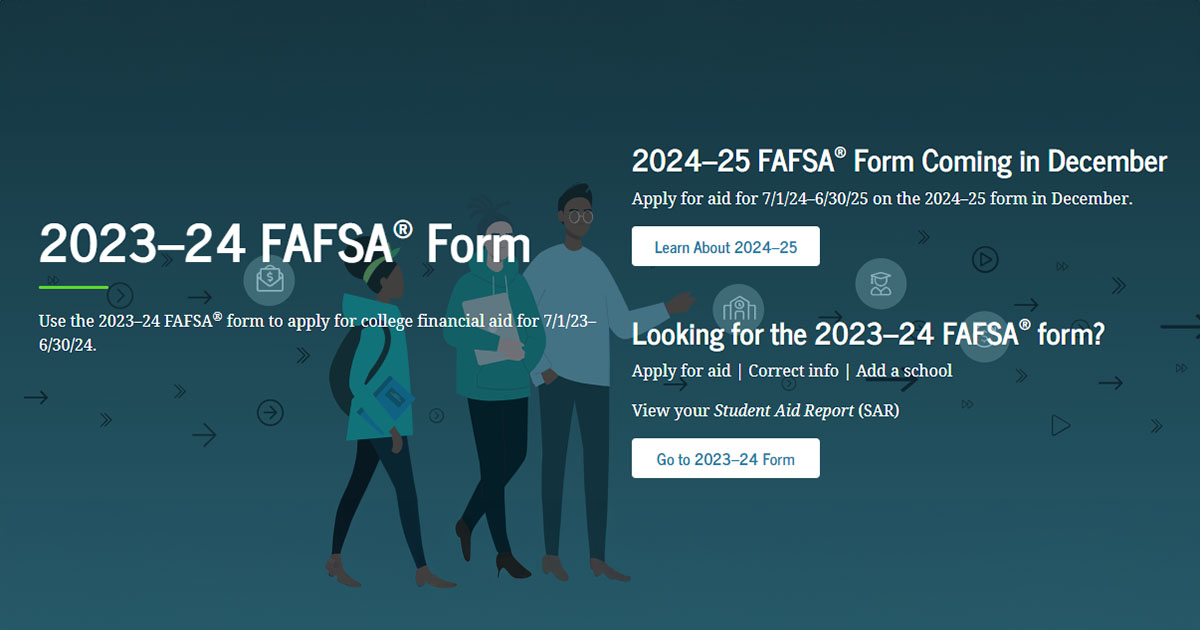Screen dimensions: 1200x630
Task: Click the school building icon
Action: click(x=737, y=308)
